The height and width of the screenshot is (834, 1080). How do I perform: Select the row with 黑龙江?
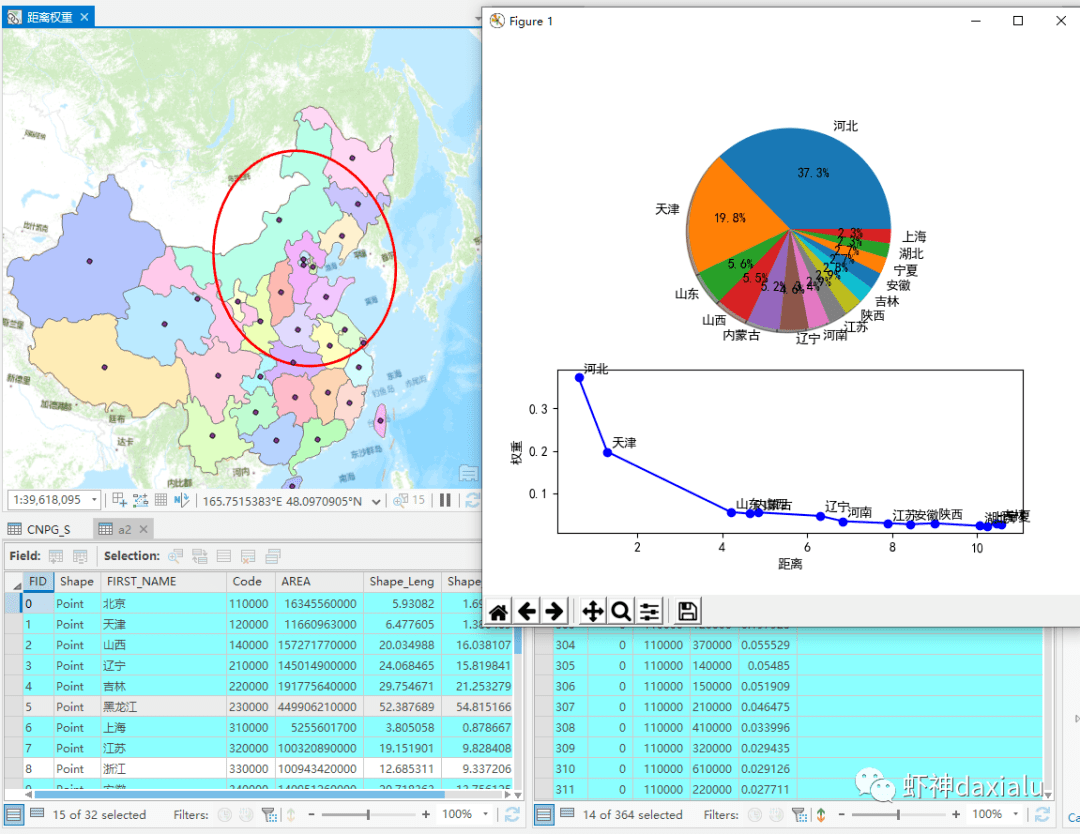pyautogui.click(x=259, y=707)
